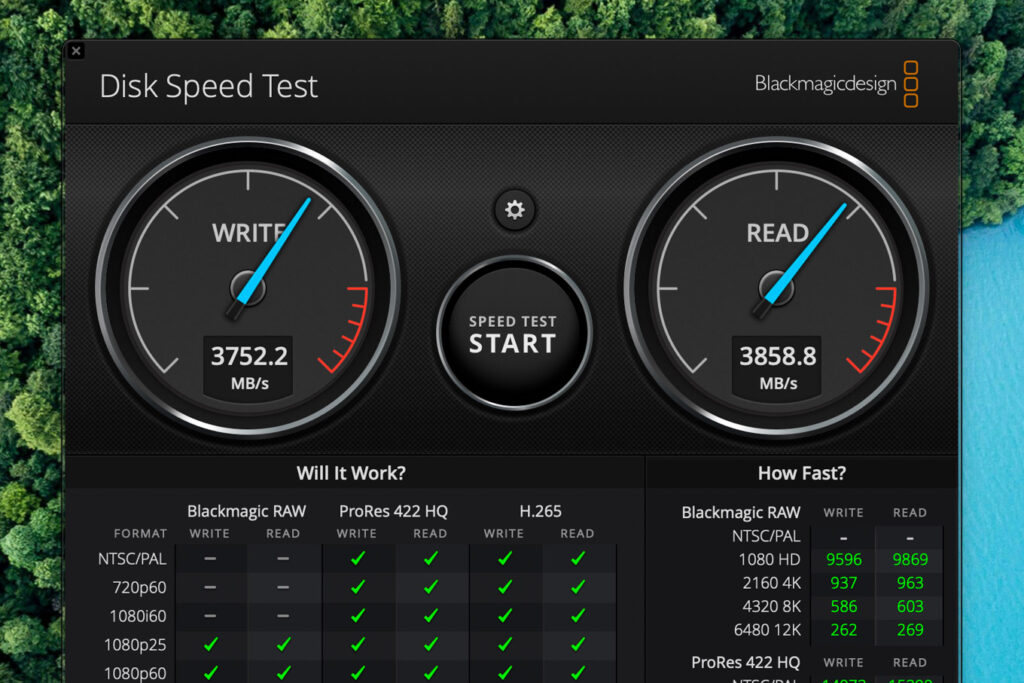
Task: Click the 1080p25 format row label
Action: click(135, 645)
